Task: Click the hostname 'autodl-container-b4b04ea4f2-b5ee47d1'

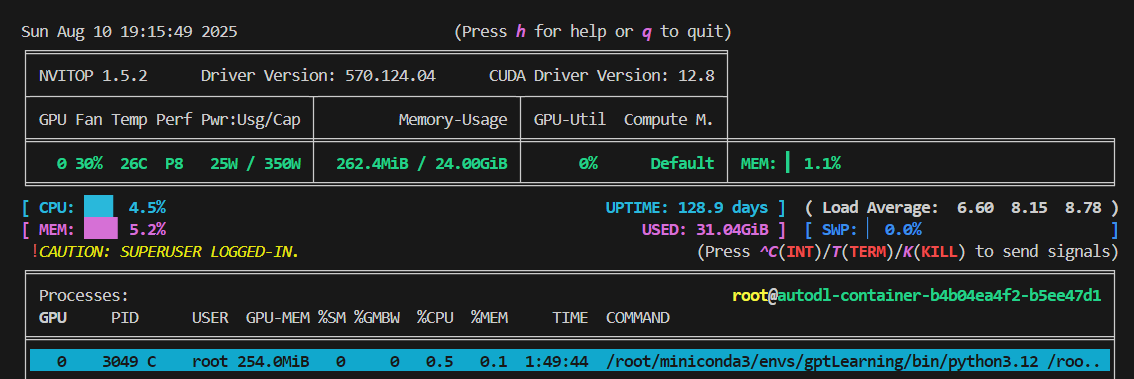Action: pyautogui.click(x=939, y=296)
